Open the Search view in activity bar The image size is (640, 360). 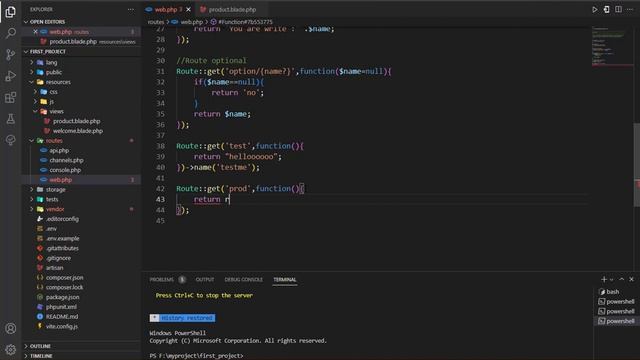[x=11, y=33]
